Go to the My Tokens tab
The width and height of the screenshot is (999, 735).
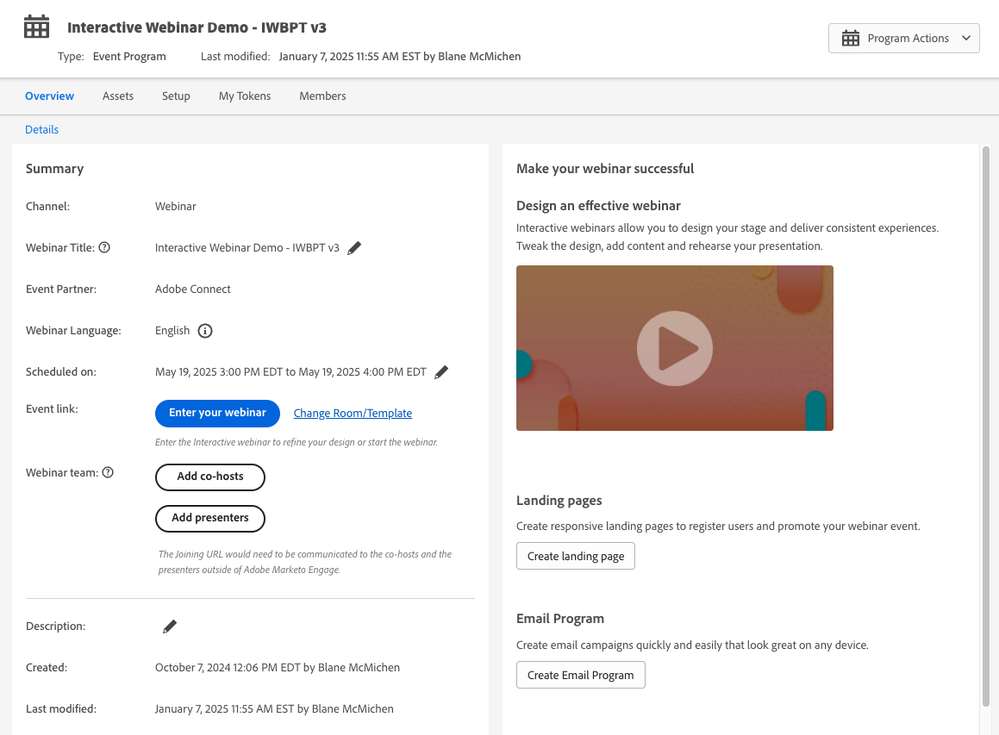coord(245,96)
